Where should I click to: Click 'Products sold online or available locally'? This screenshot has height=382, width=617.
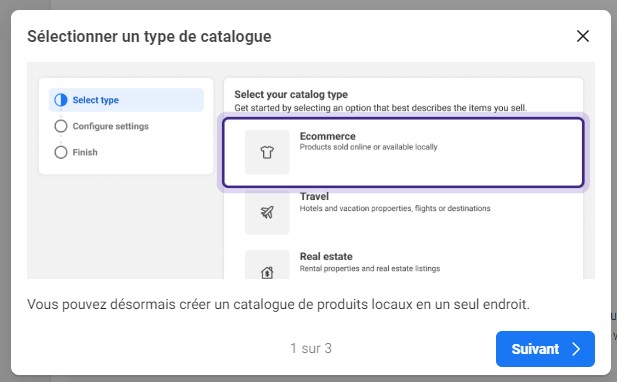[368, 147]
